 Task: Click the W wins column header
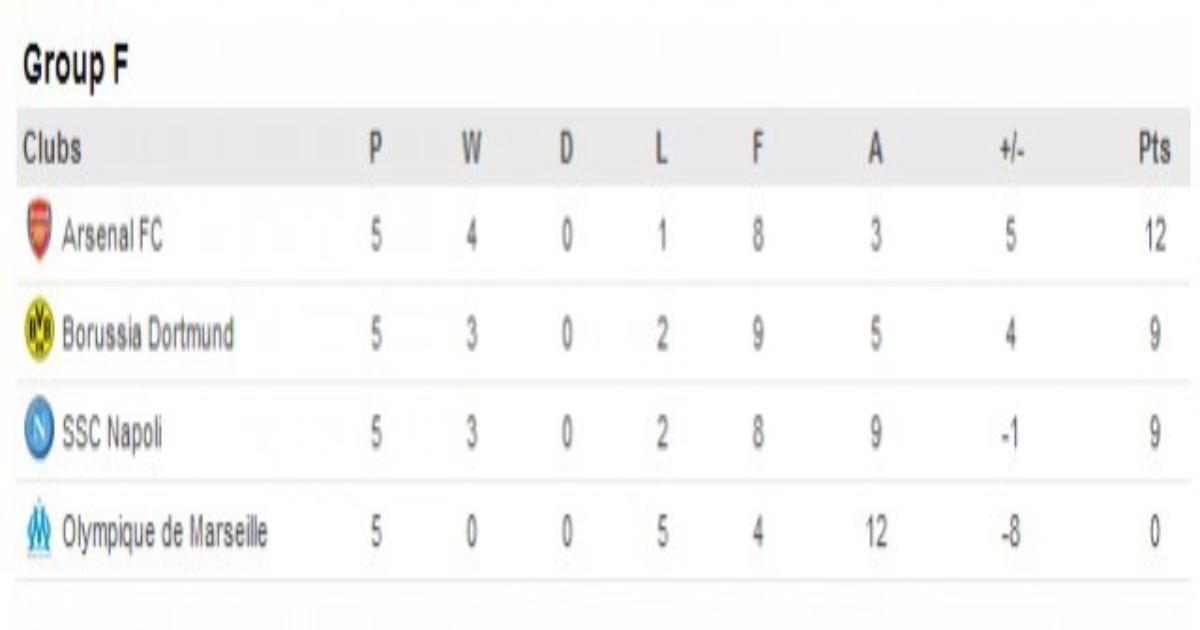coord(471,150)
